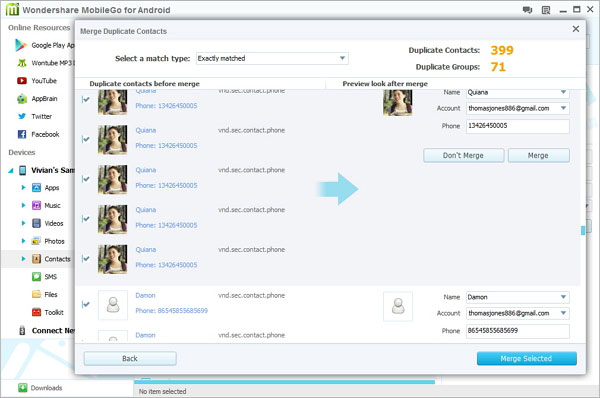Click the SMS message icon
The height and width of the screenshot is (398, 600).
pos(36,276)
